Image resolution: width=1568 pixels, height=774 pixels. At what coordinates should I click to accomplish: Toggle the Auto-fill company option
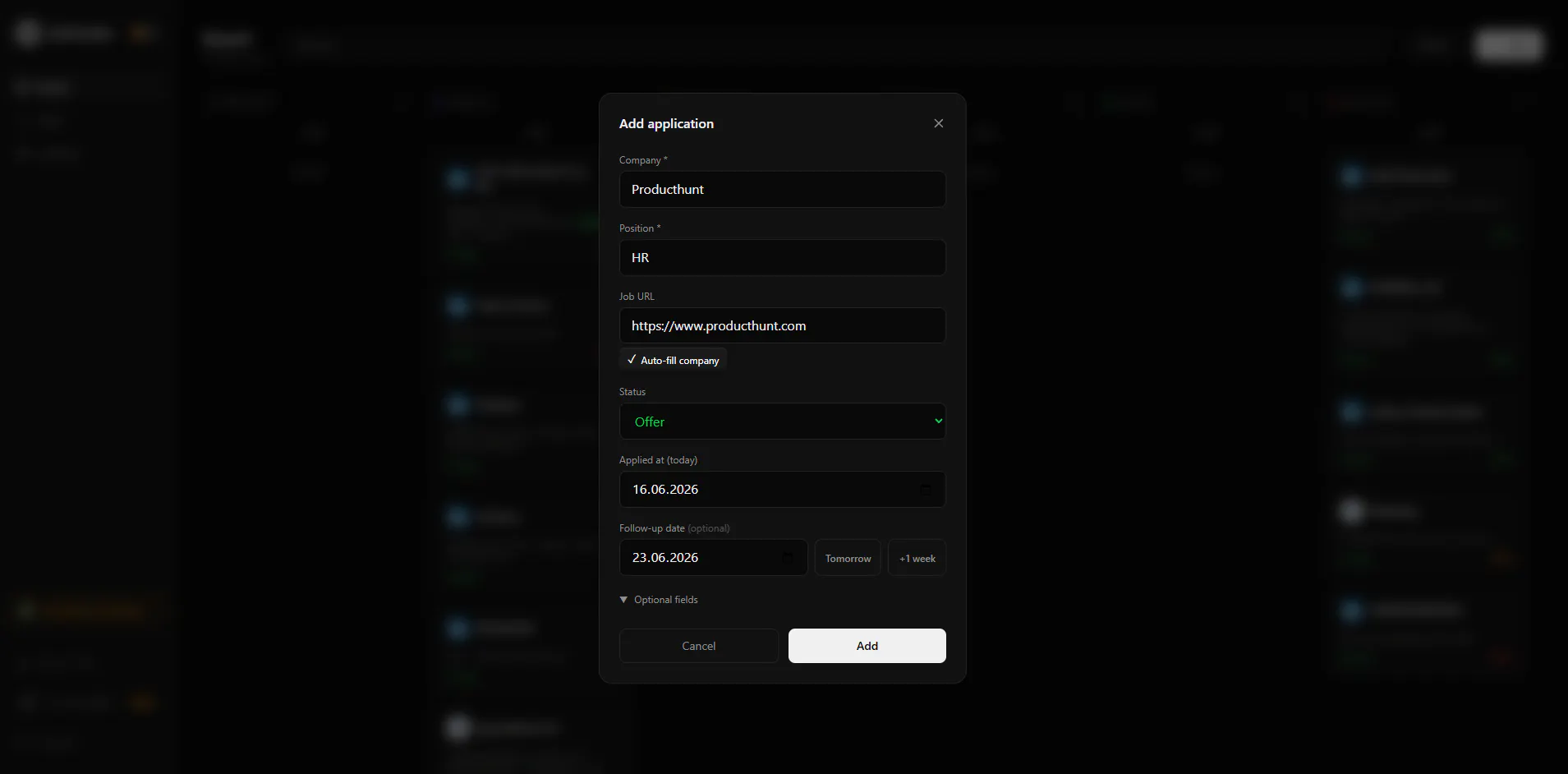coord(673,360)
